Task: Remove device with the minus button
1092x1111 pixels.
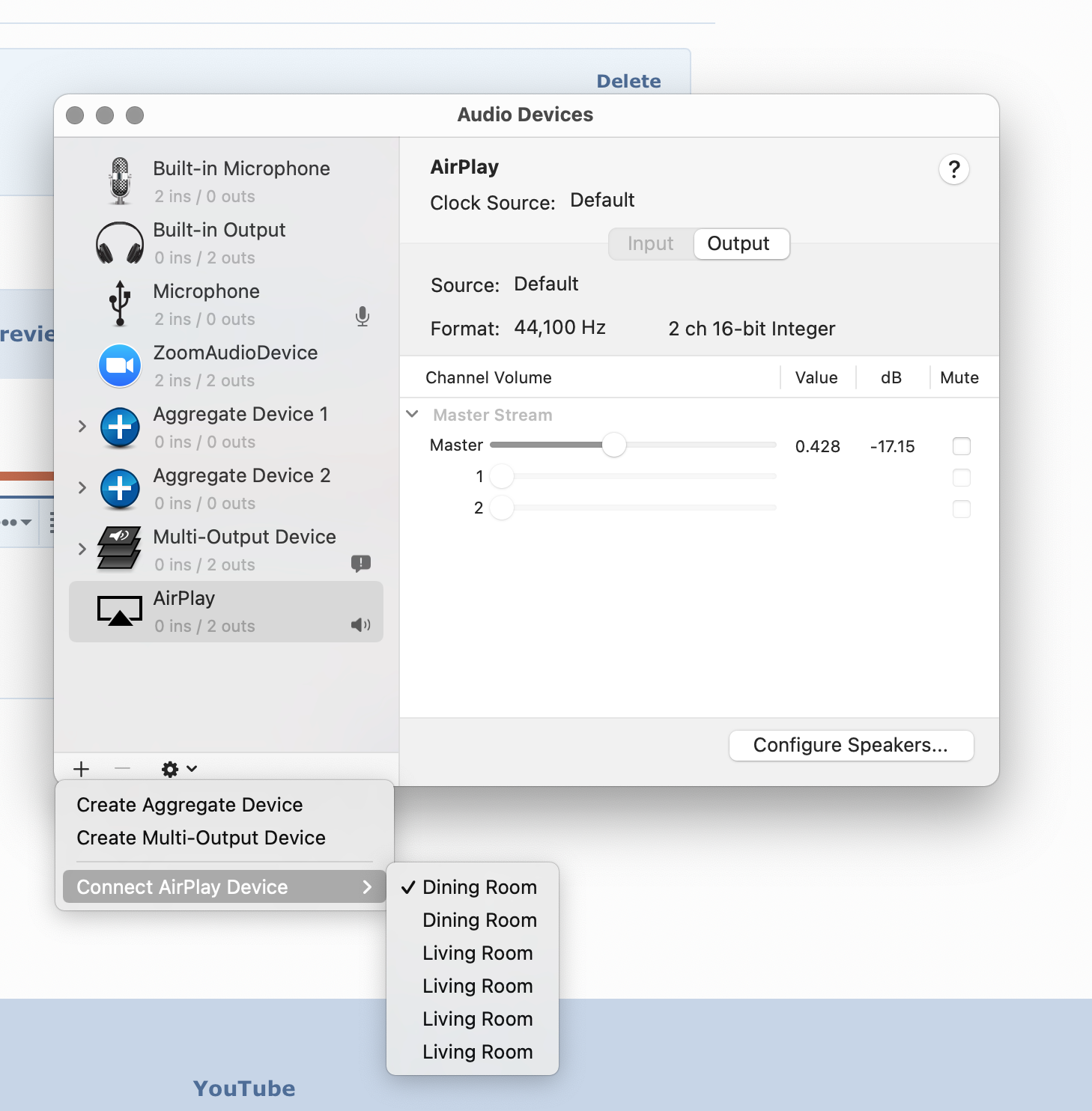Action: click(x=122, y=769)
